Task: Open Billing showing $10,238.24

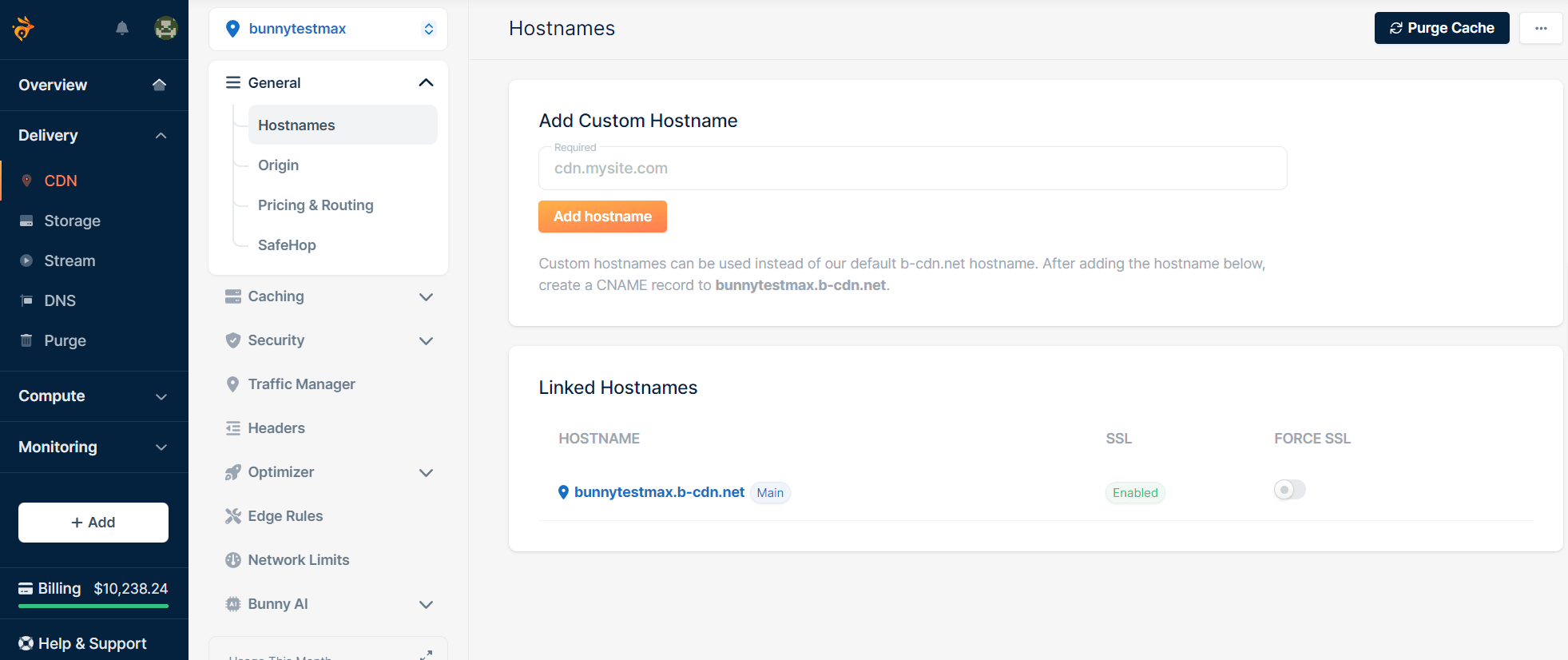Action: [x=93, y=589]
